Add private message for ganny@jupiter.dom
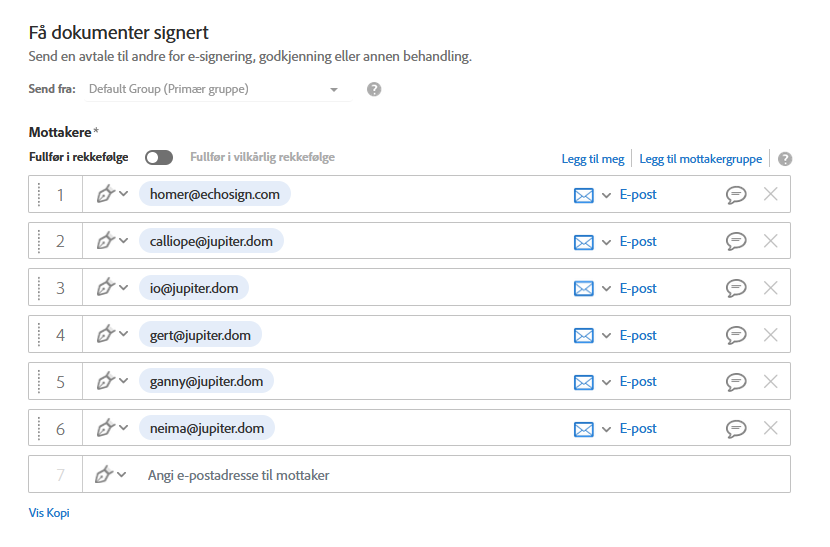 [736, 381]
